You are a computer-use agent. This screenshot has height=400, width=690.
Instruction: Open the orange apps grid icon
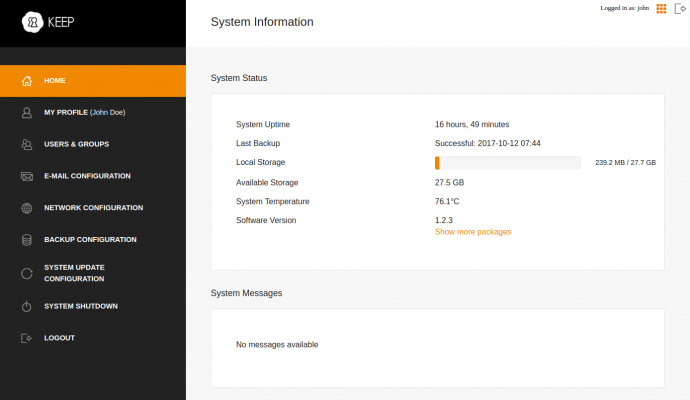point(661,9)
